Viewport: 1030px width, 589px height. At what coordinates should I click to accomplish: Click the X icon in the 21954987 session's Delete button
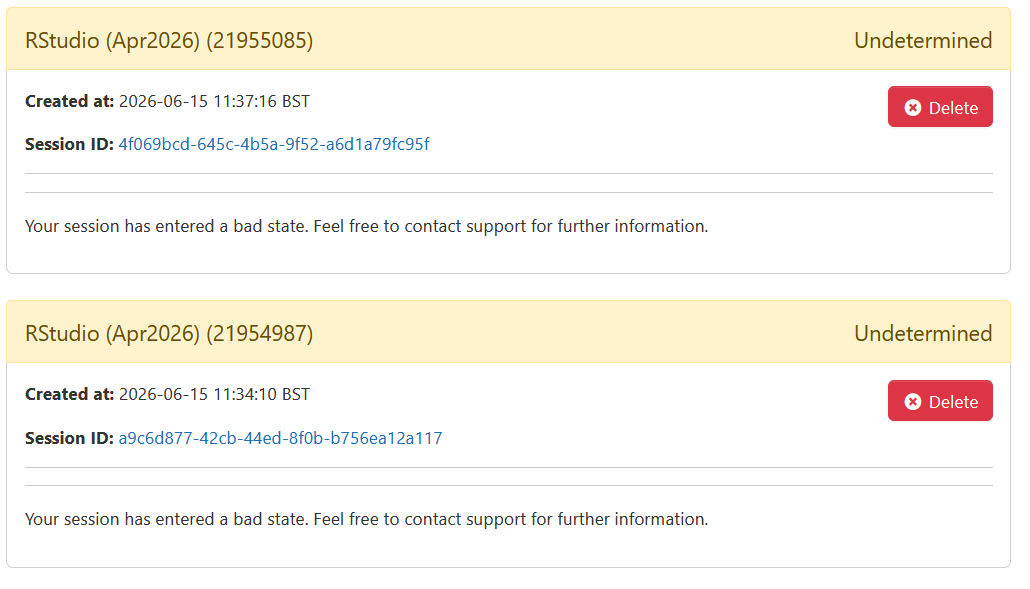[x=912, y=401]
